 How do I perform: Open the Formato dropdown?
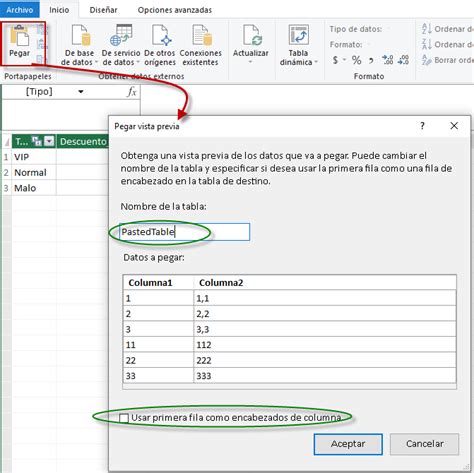(x=369, y=44)
